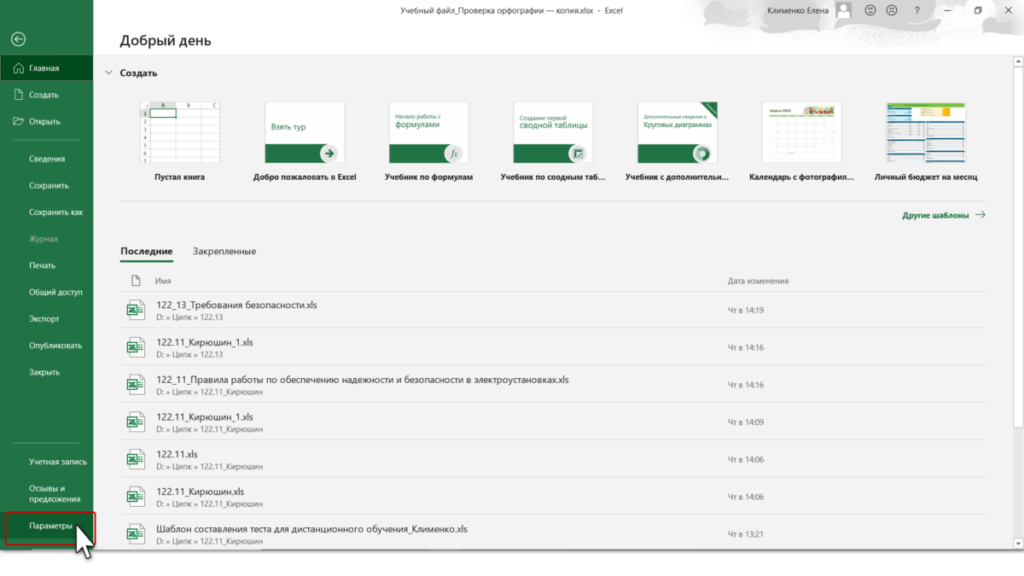Open file 122_13_Требования безопасности.xls
The image size is (1024, 576).
(x=552, y=310)
